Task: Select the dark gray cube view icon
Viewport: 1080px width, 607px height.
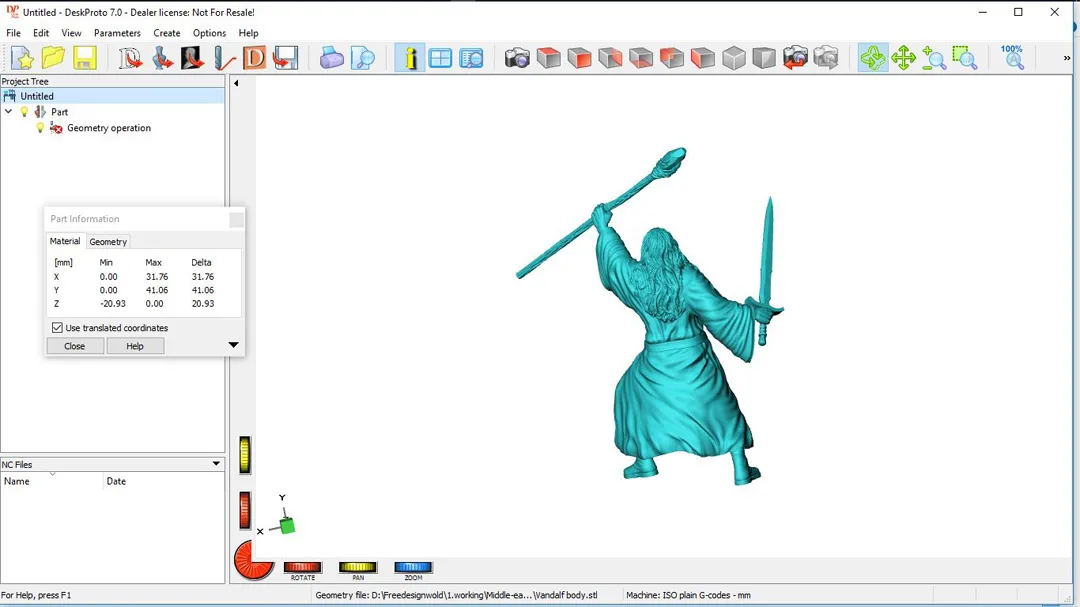Action: coord(765,58)
